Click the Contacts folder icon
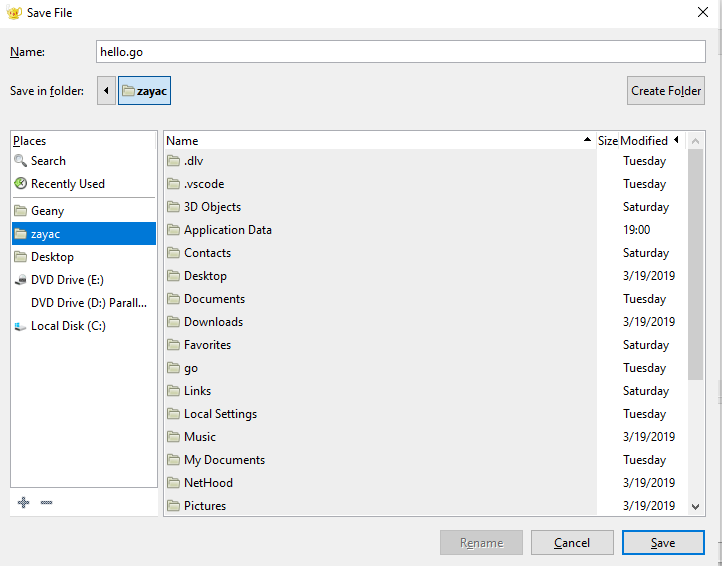722x566 pixels. tap(174, 253)
